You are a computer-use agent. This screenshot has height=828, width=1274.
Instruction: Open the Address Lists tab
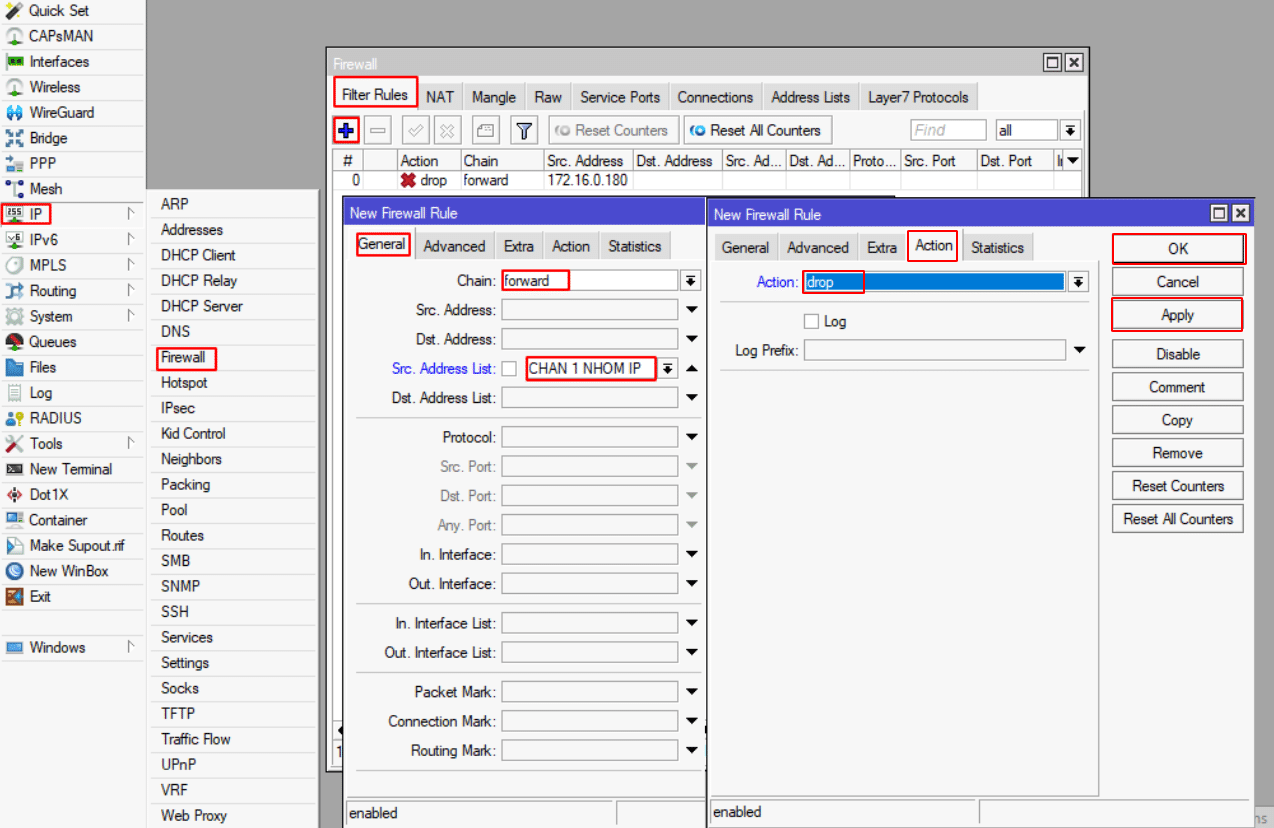pos(811,97)
